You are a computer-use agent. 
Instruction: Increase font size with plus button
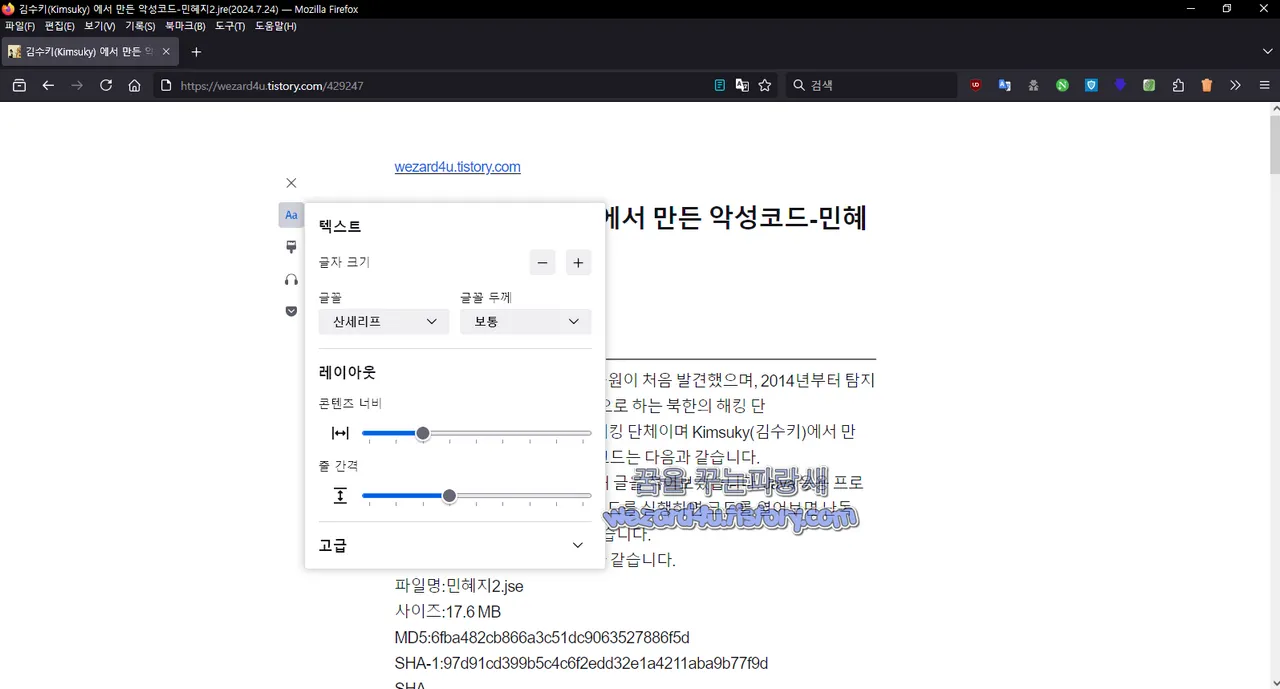pos(578,262)
